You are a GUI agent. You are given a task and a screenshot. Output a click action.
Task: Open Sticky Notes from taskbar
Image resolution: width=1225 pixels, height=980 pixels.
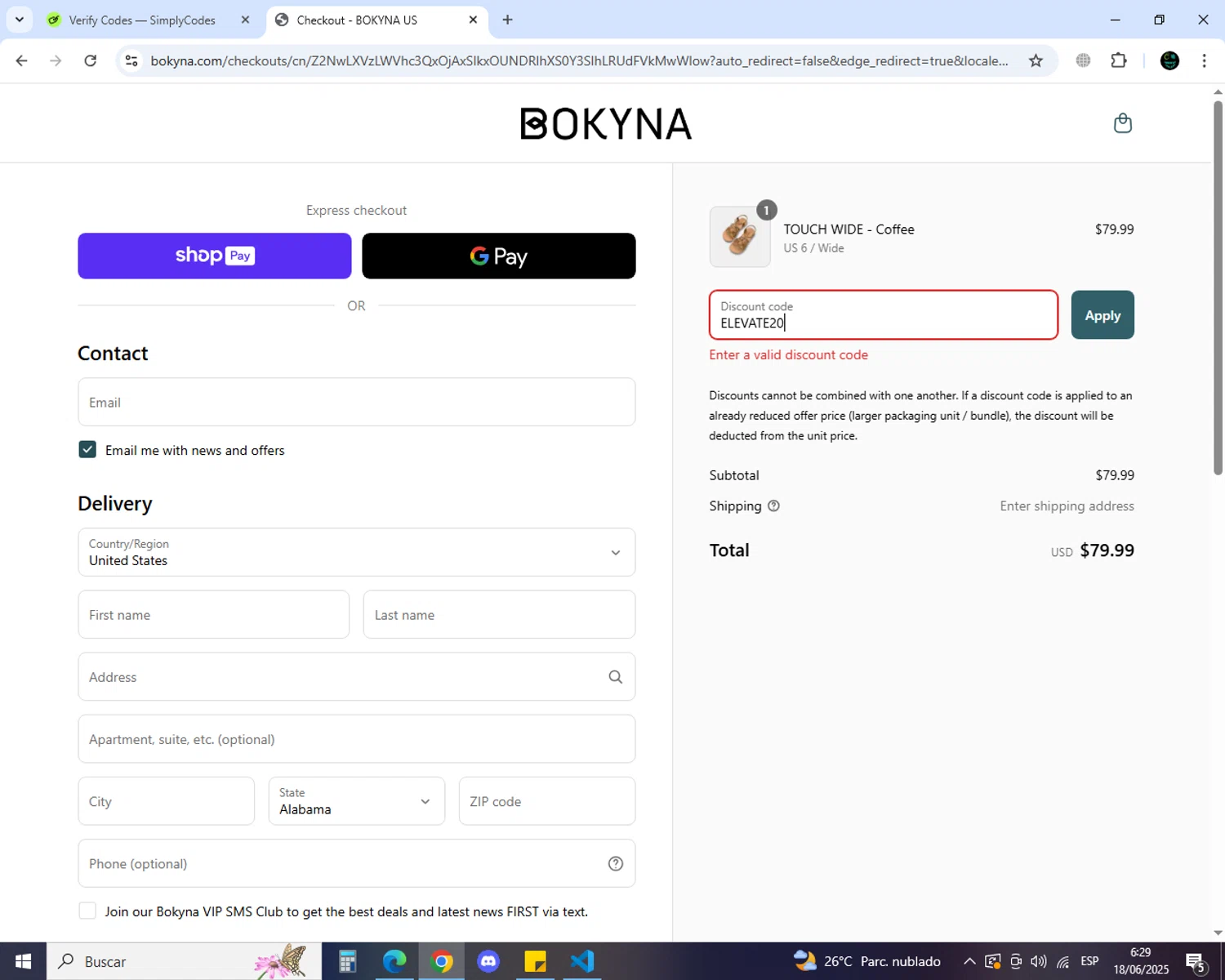pyautogui.click(x=535, y=961)
